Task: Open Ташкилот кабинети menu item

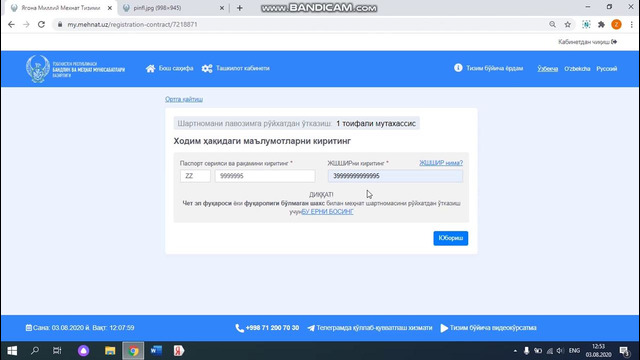Action: [236, 69]
